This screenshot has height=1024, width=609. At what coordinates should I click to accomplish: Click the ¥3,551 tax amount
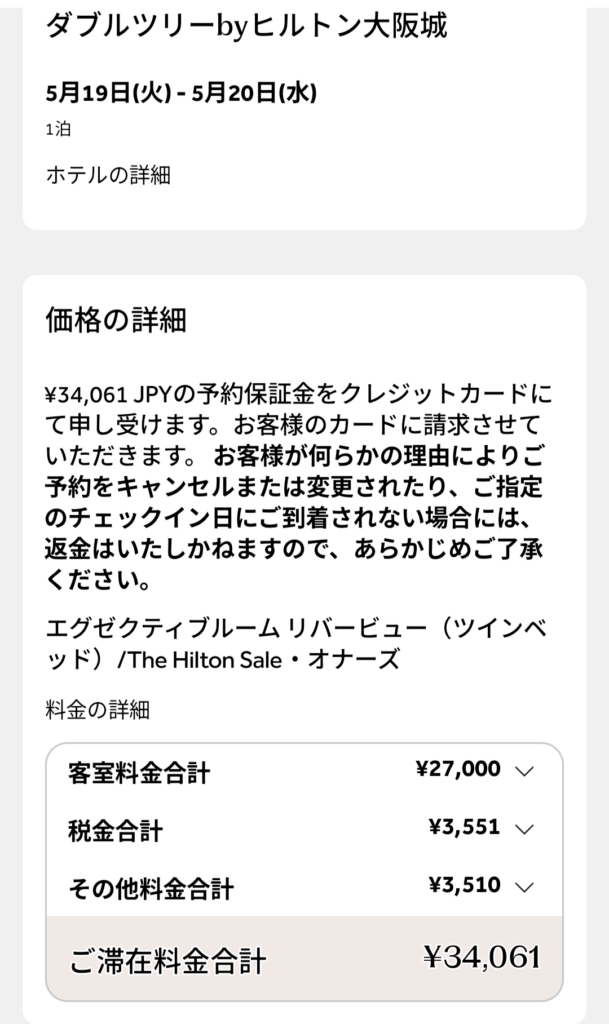tap(464, 827)
